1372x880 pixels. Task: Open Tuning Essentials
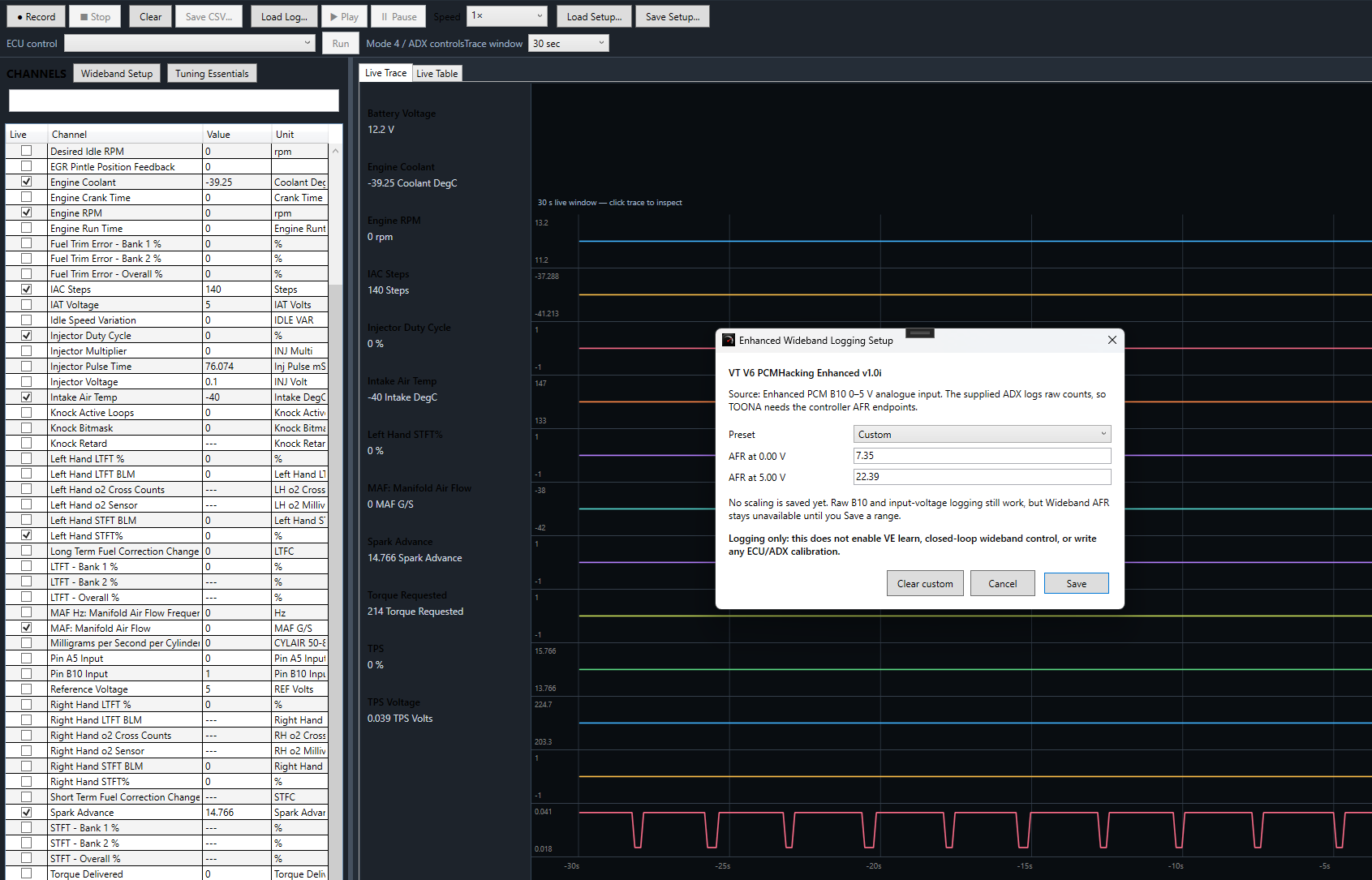pos(212,73)
